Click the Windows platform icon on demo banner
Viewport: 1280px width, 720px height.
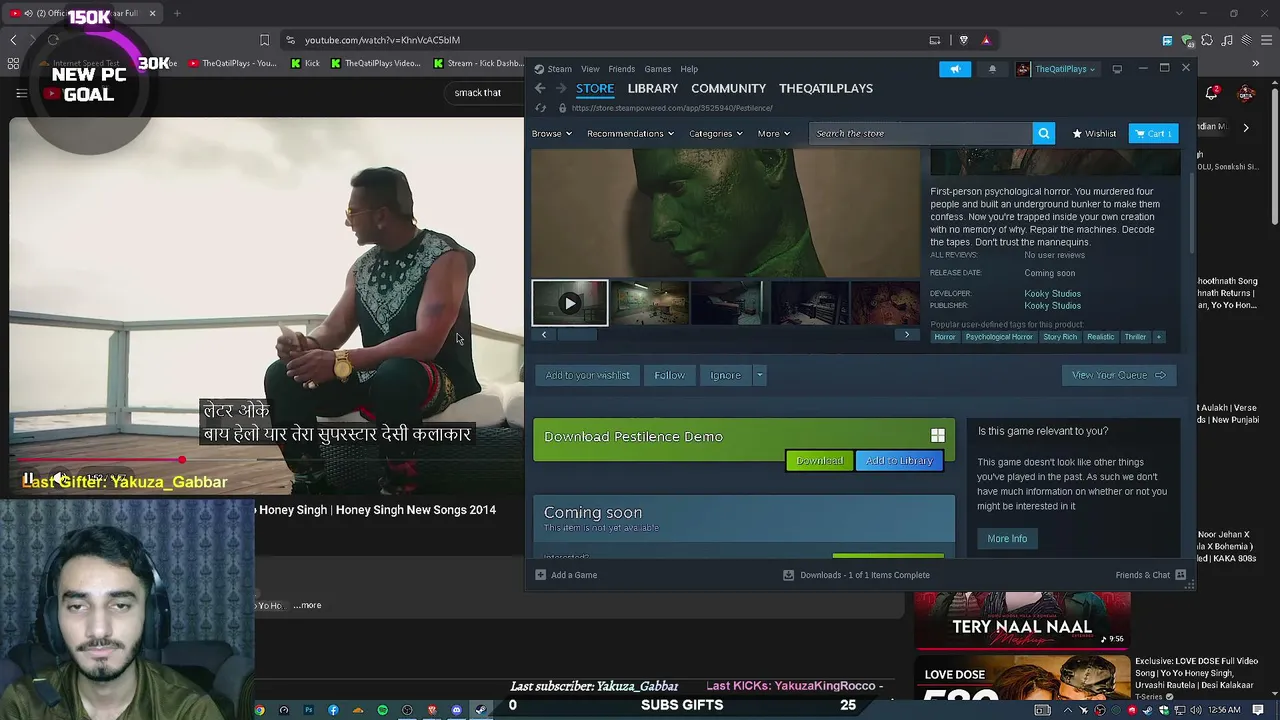tap(938, 436)
